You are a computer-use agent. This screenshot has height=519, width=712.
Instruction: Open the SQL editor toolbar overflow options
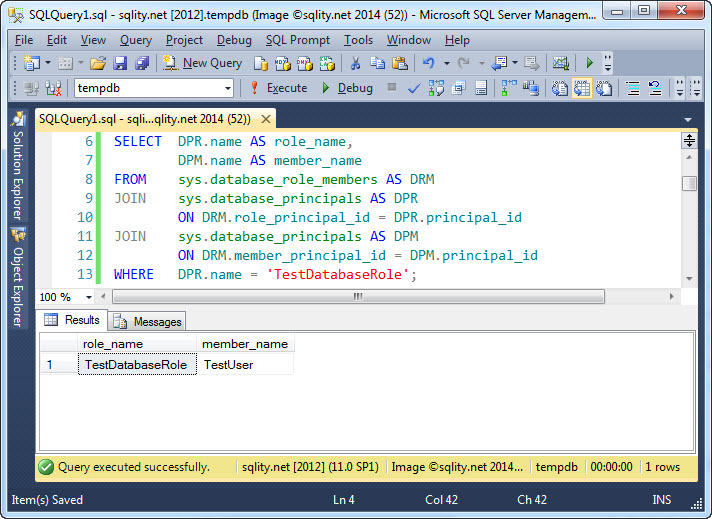click(679, 88)
